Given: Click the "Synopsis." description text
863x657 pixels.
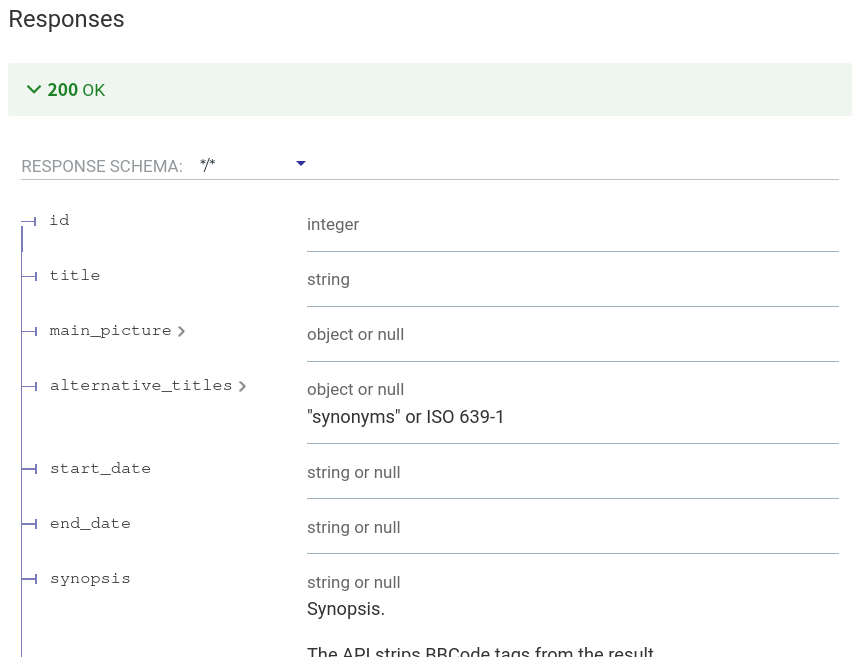Looking at the screenshot, I should [x=345, y=608].
